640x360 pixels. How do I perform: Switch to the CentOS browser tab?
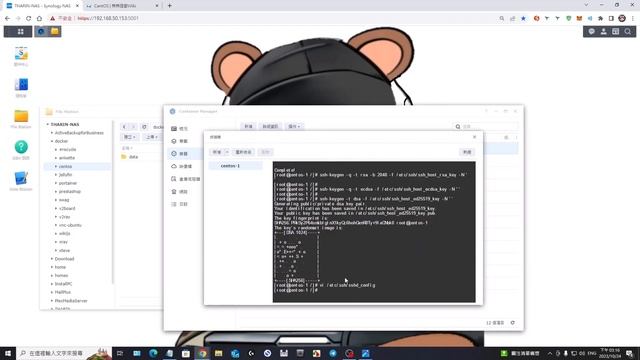121,6
